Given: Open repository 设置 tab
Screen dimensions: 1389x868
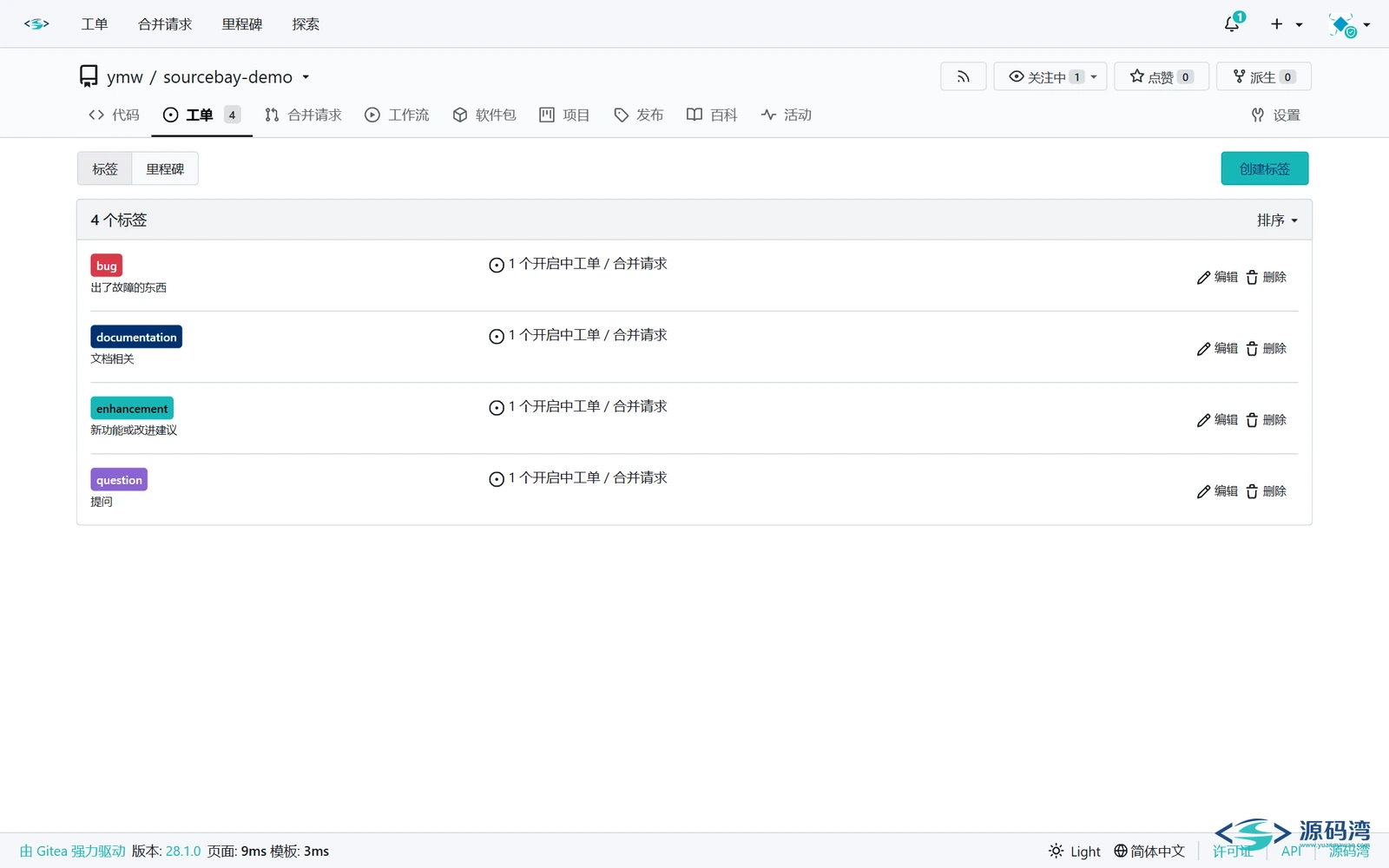Looking at the screenshot, I should pyautogui.click(x=1275, y=115).
